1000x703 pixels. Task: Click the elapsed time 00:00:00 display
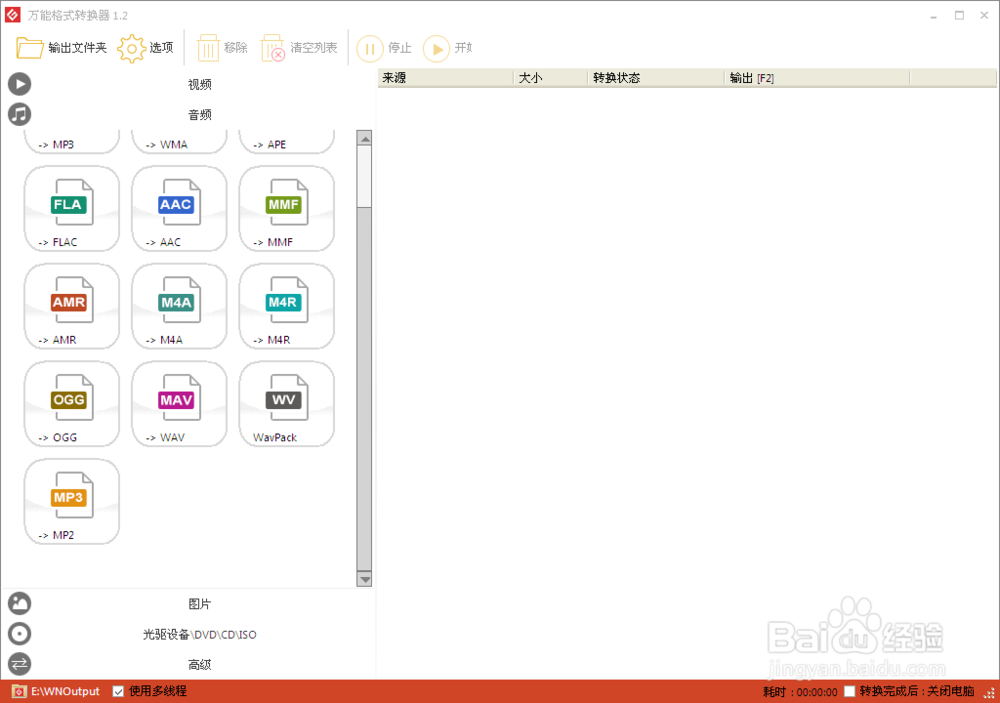[817, 692]
